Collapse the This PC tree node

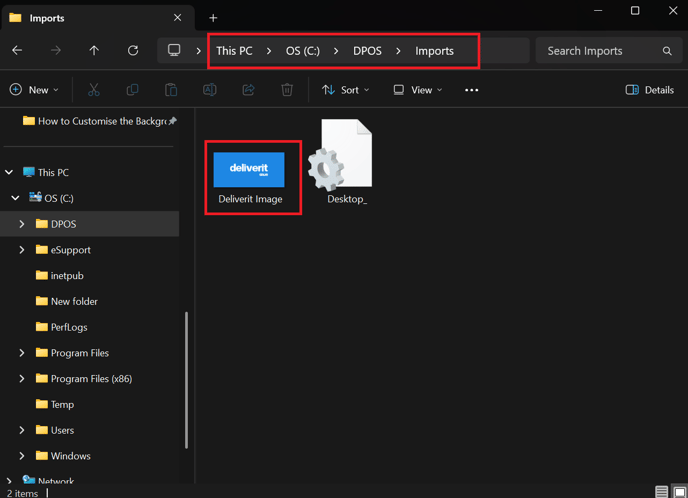coord(9,172)
